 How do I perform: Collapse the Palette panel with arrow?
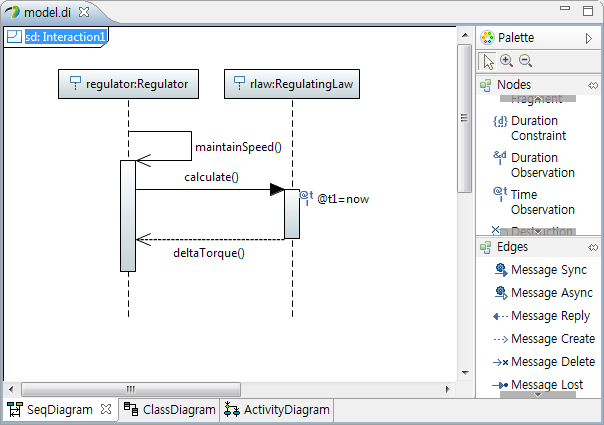[x=589, y=38]
